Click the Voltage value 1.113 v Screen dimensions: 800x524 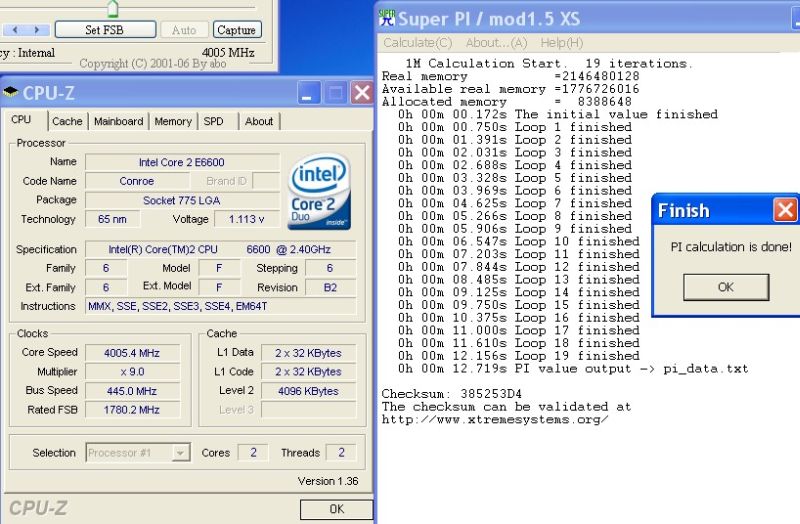click(246, 219)
